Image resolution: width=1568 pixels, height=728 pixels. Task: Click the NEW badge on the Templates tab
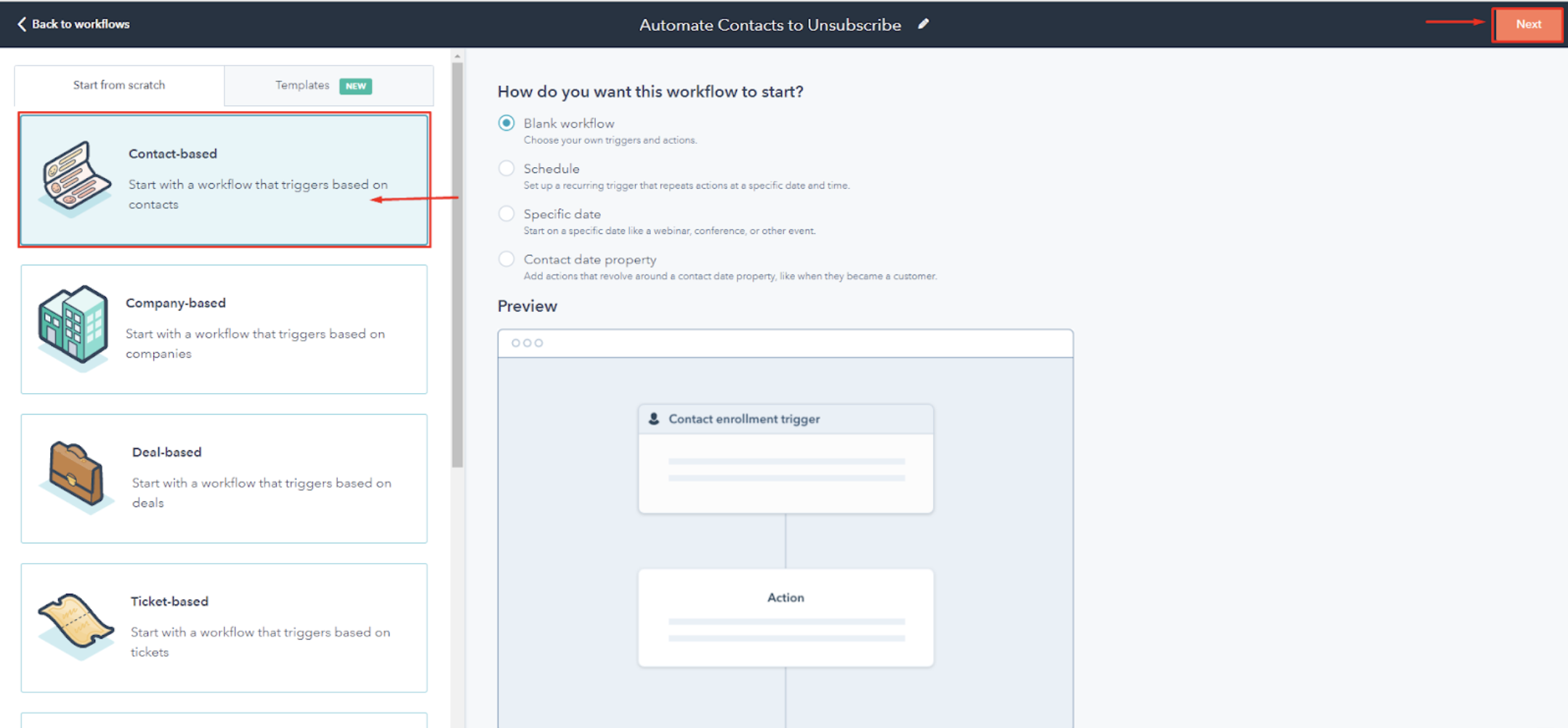356,86
